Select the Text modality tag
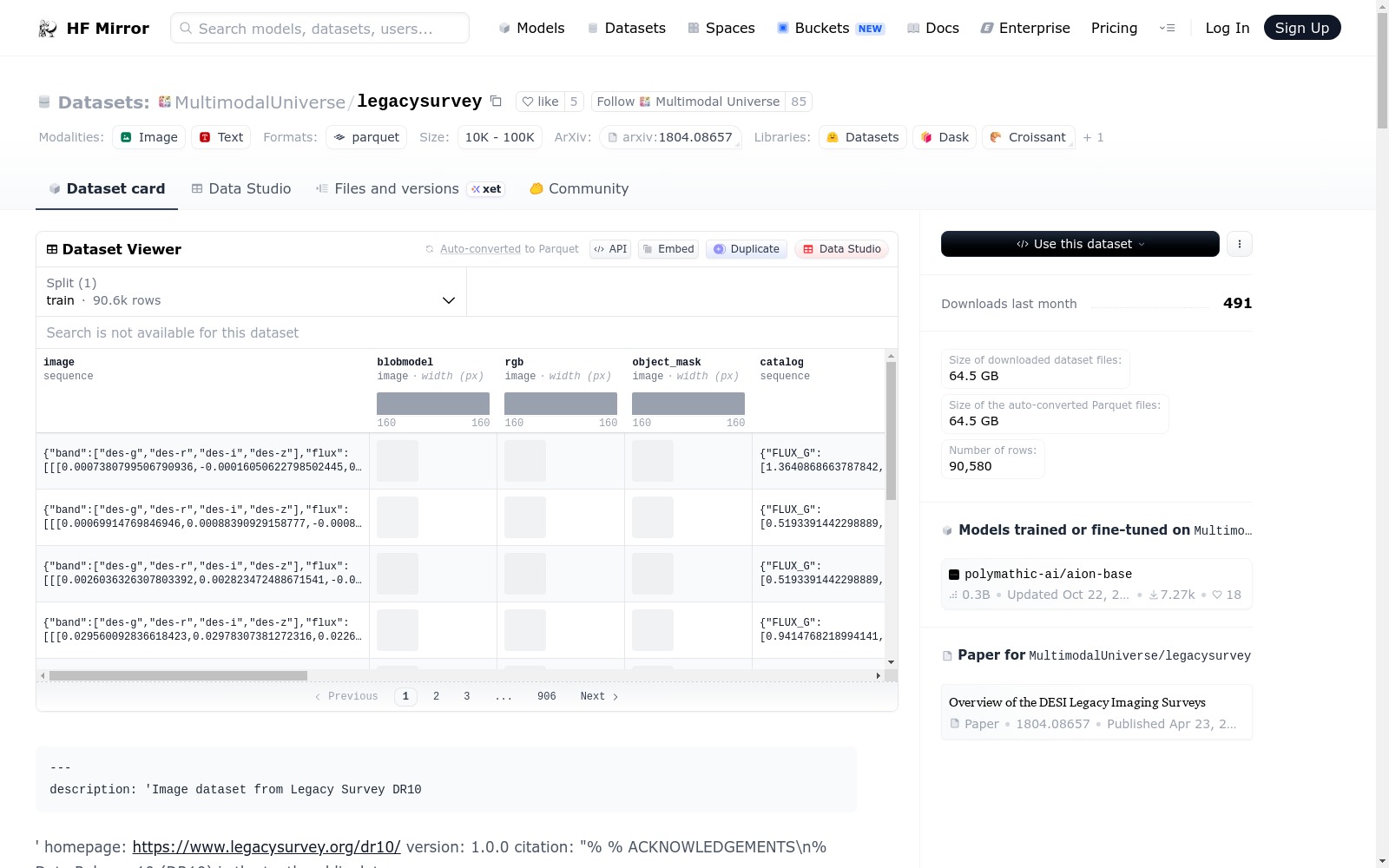The height and width of the screenshot is (868, 1389). click(x=221, y=137)
